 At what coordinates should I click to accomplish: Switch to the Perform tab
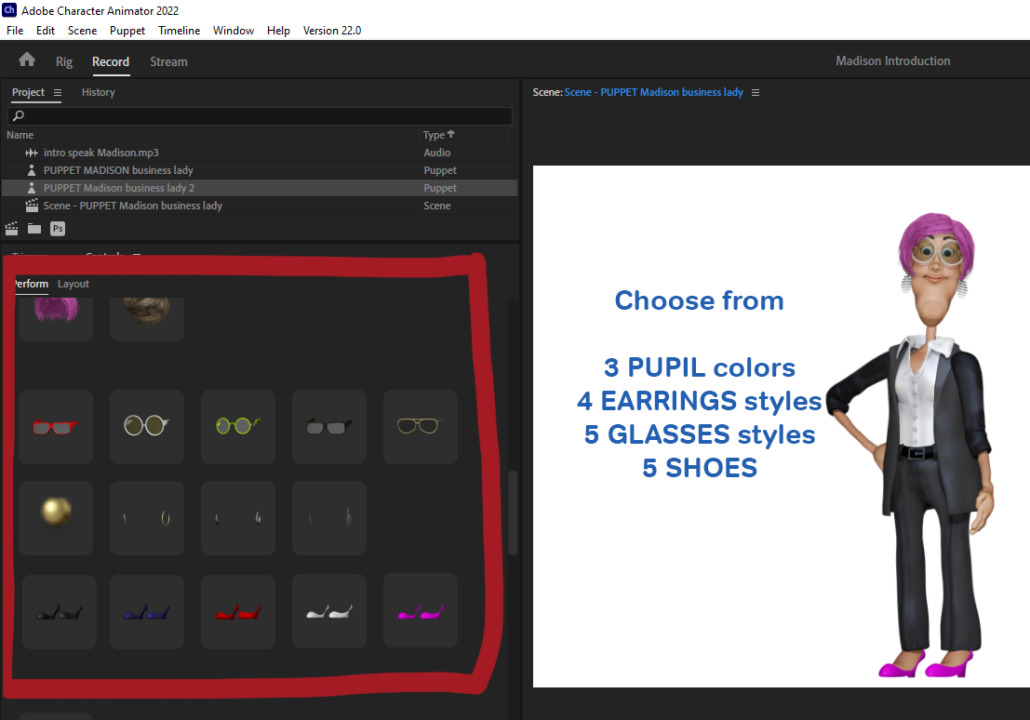click(31, 284)
